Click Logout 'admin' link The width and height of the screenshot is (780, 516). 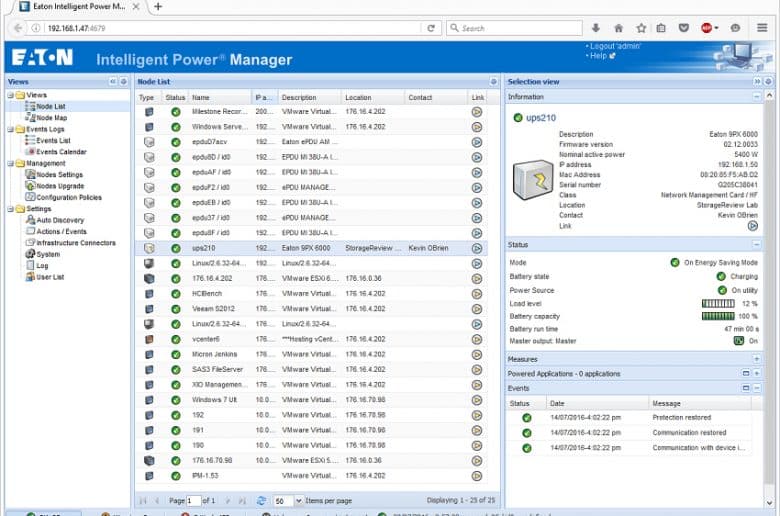[x=615, y=46]
